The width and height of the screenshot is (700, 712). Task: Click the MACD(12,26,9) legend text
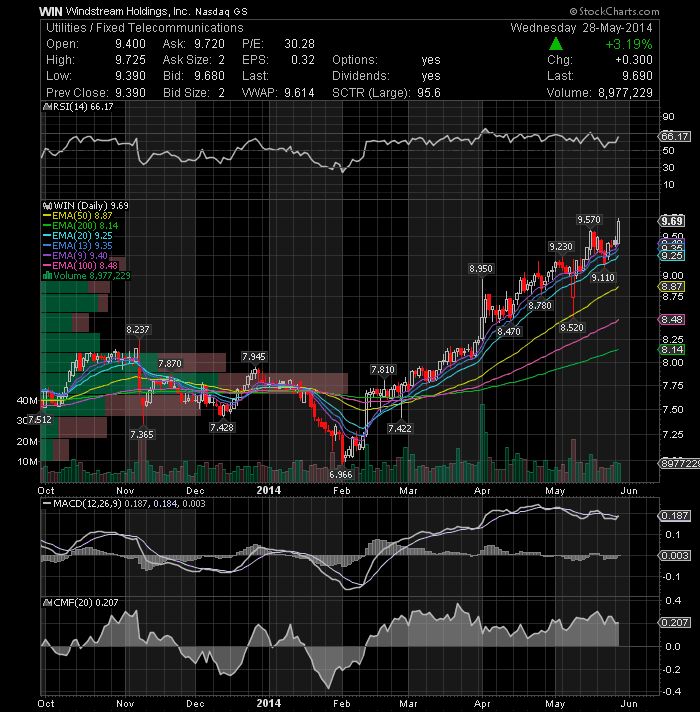[87, 504]
